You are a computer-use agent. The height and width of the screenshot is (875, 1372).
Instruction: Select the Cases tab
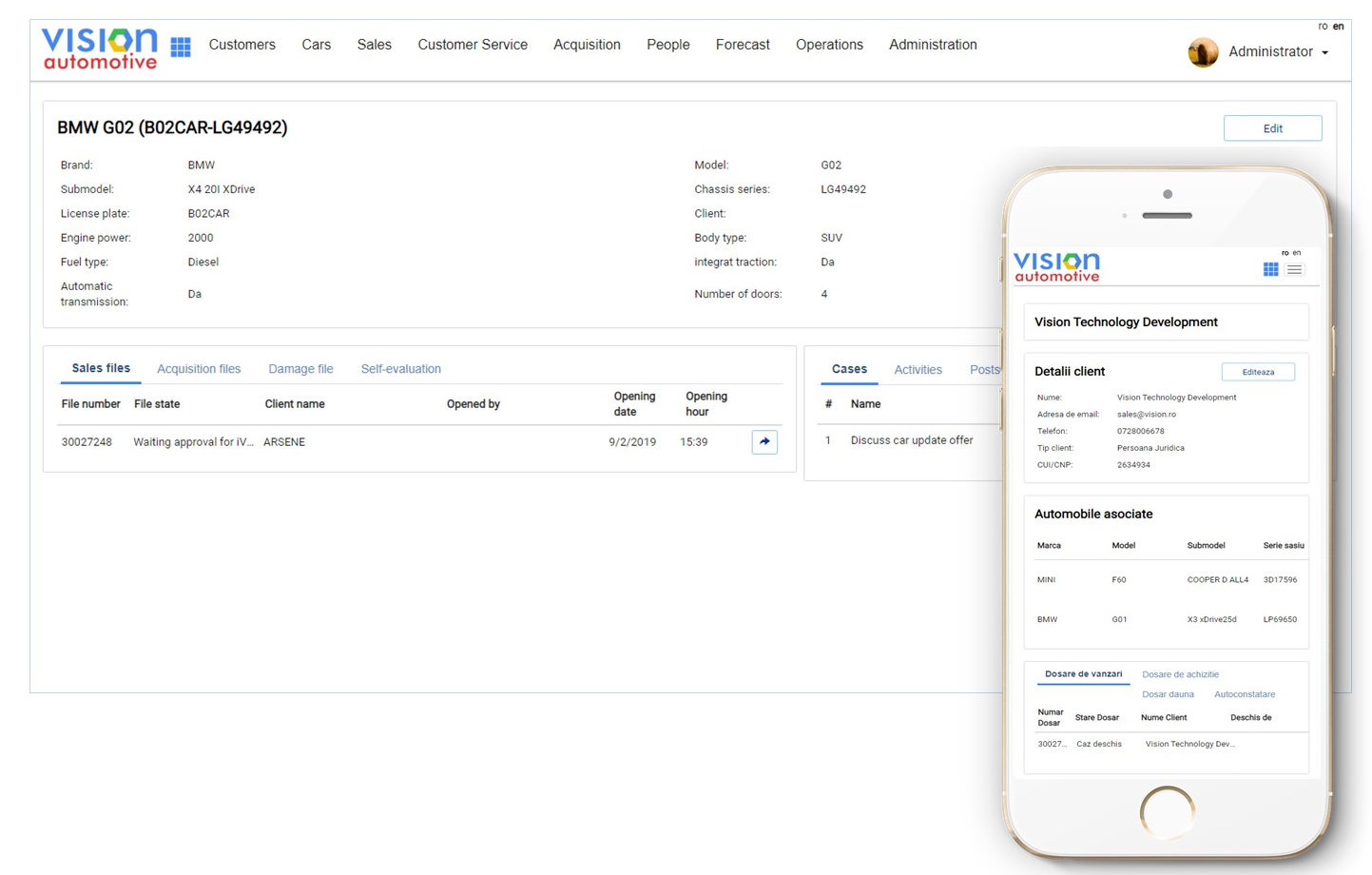tap(849, 369)
